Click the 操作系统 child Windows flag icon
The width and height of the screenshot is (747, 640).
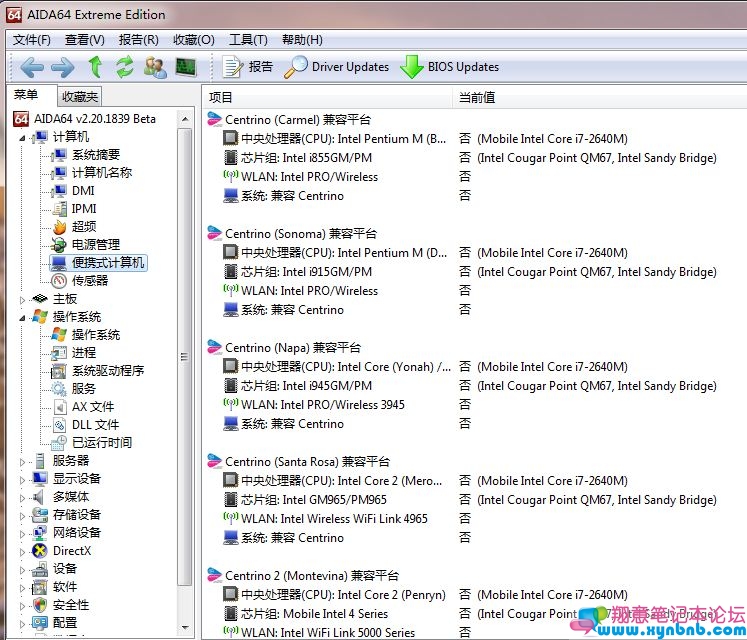coord(59,335)
